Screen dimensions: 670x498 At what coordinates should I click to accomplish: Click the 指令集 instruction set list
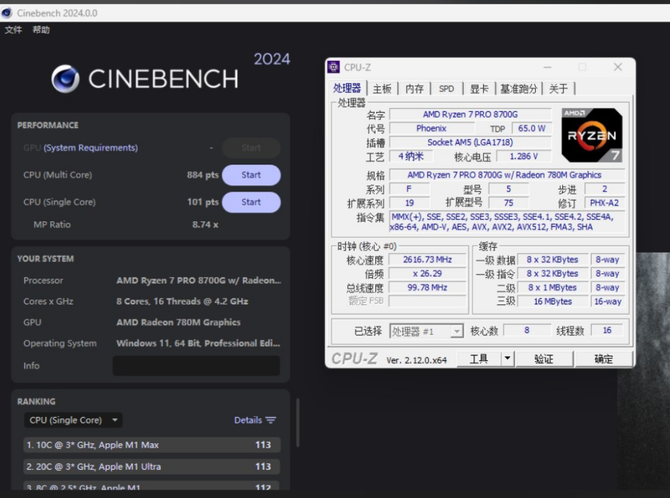pyautogui.click(x=507, y=222)
